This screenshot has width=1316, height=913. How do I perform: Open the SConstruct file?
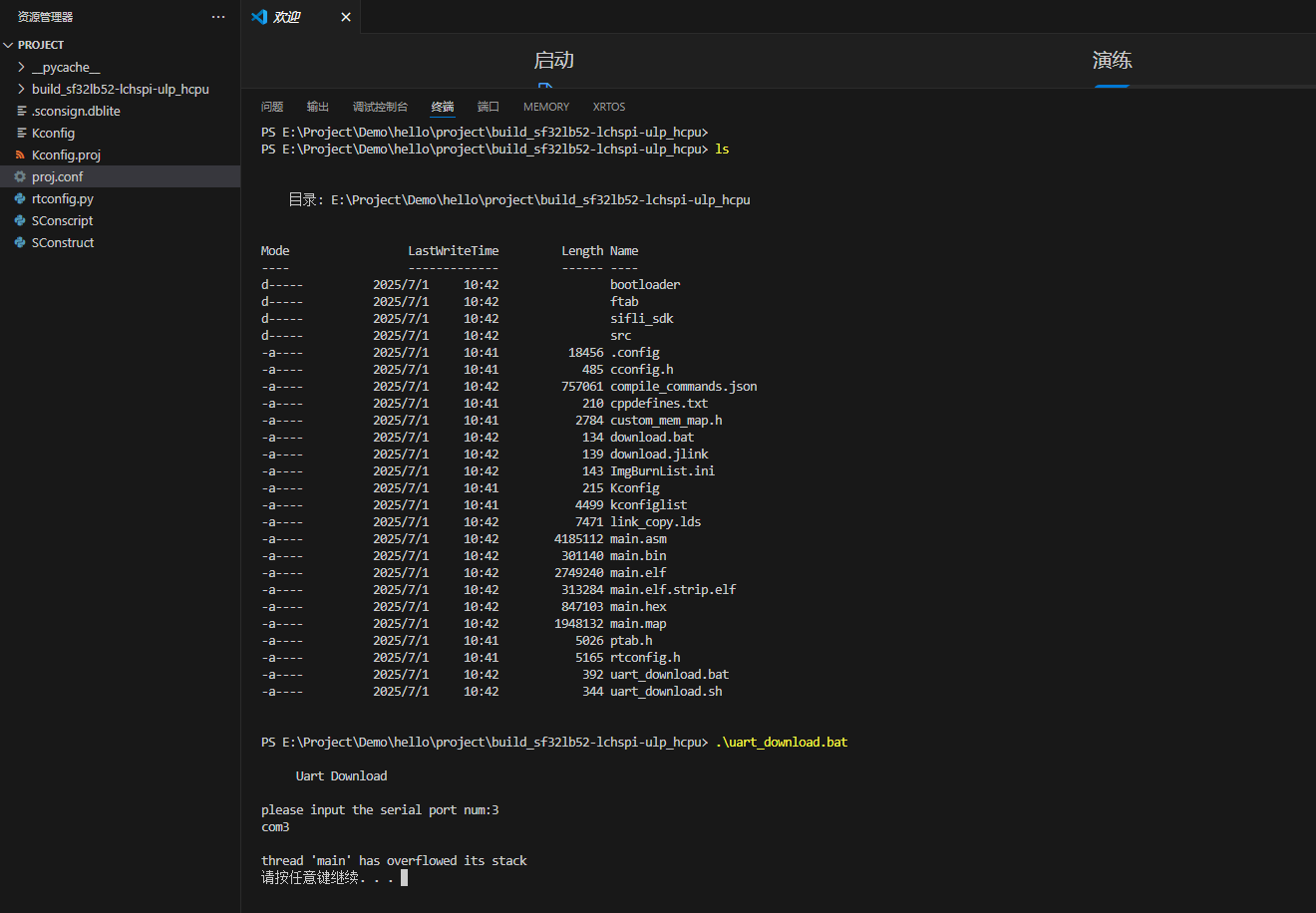tap(120, 242)
